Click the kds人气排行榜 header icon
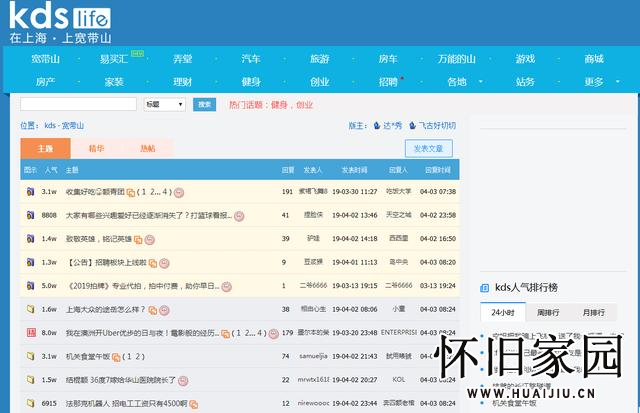 487,287
